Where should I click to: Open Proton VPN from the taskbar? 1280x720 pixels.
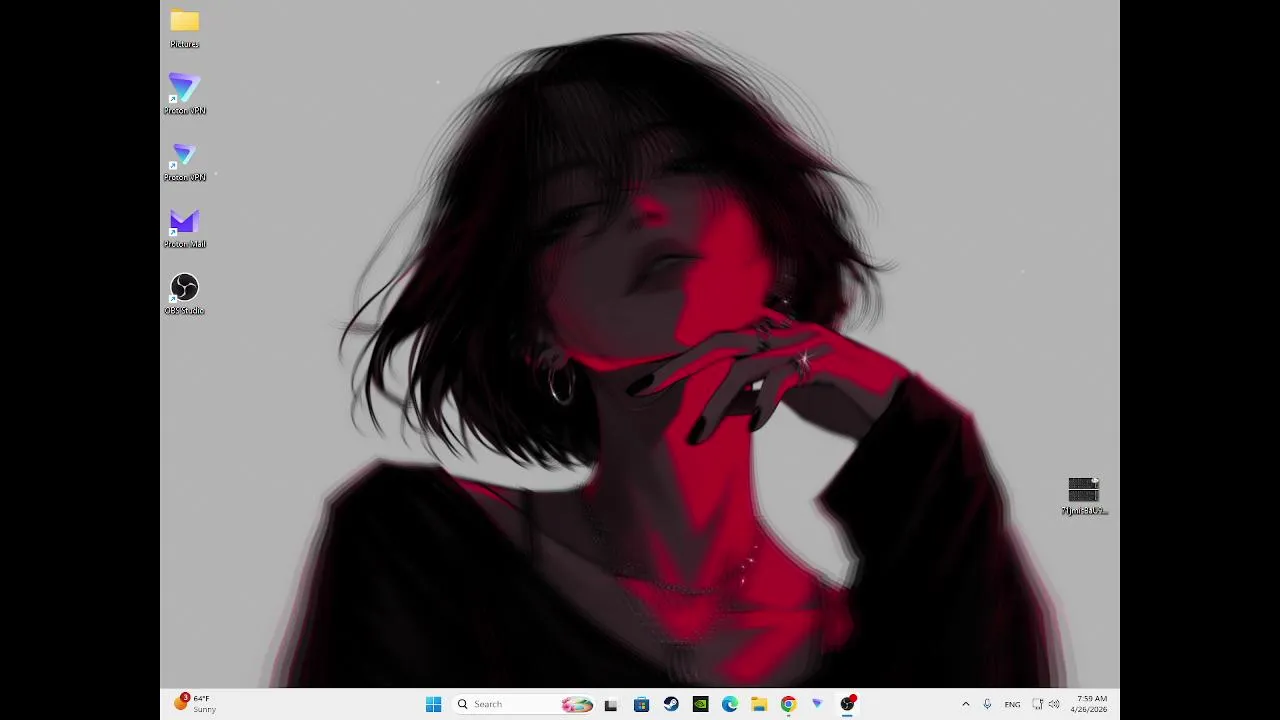pyautogui.click(x=817, y=704)
